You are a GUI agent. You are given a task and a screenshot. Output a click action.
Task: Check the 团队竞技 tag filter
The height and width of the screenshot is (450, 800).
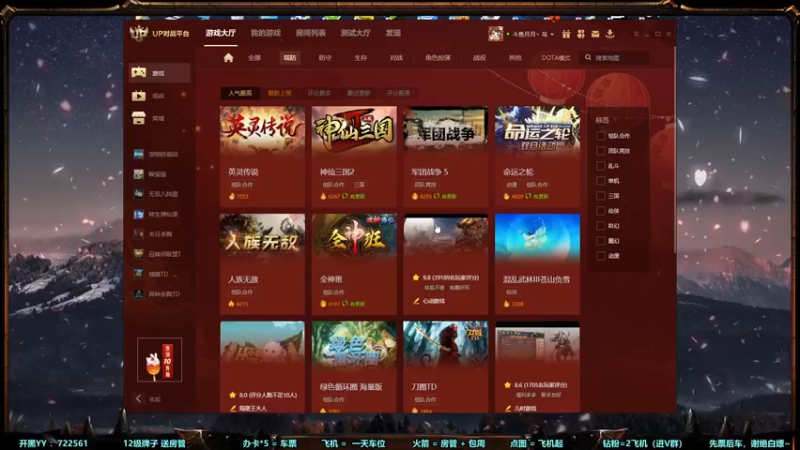tap(601, 151)
